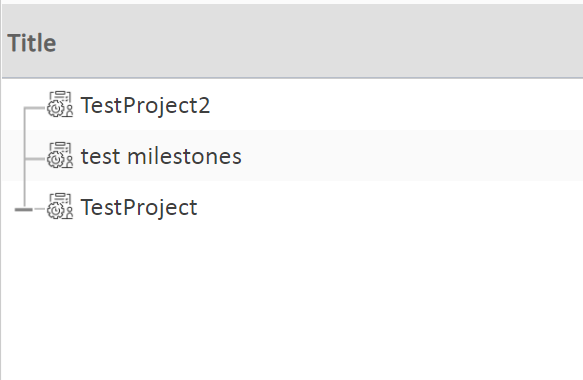Select the test milestones entry
This screenshot has width=583, height=380.
[x=161, y=156]
